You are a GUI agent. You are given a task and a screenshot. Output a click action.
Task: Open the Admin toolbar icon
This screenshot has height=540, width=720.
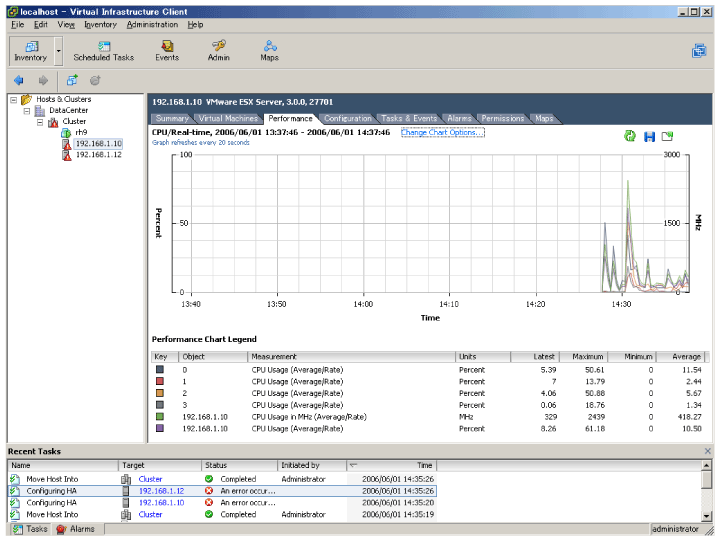[219, 51]
